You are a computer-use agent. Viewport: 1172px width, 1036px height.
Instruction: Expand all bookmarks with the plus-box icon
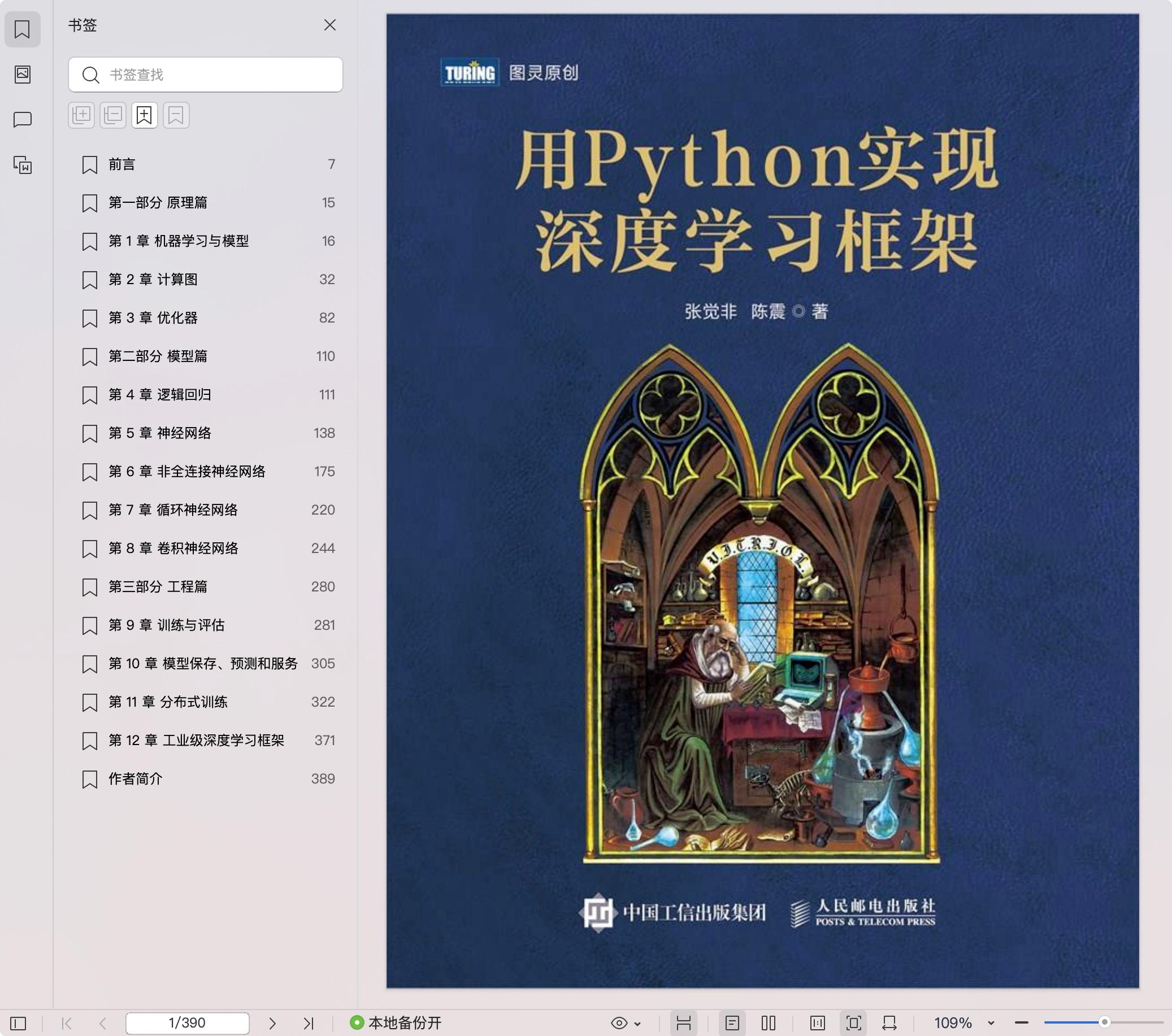click(x=81, y=115)
